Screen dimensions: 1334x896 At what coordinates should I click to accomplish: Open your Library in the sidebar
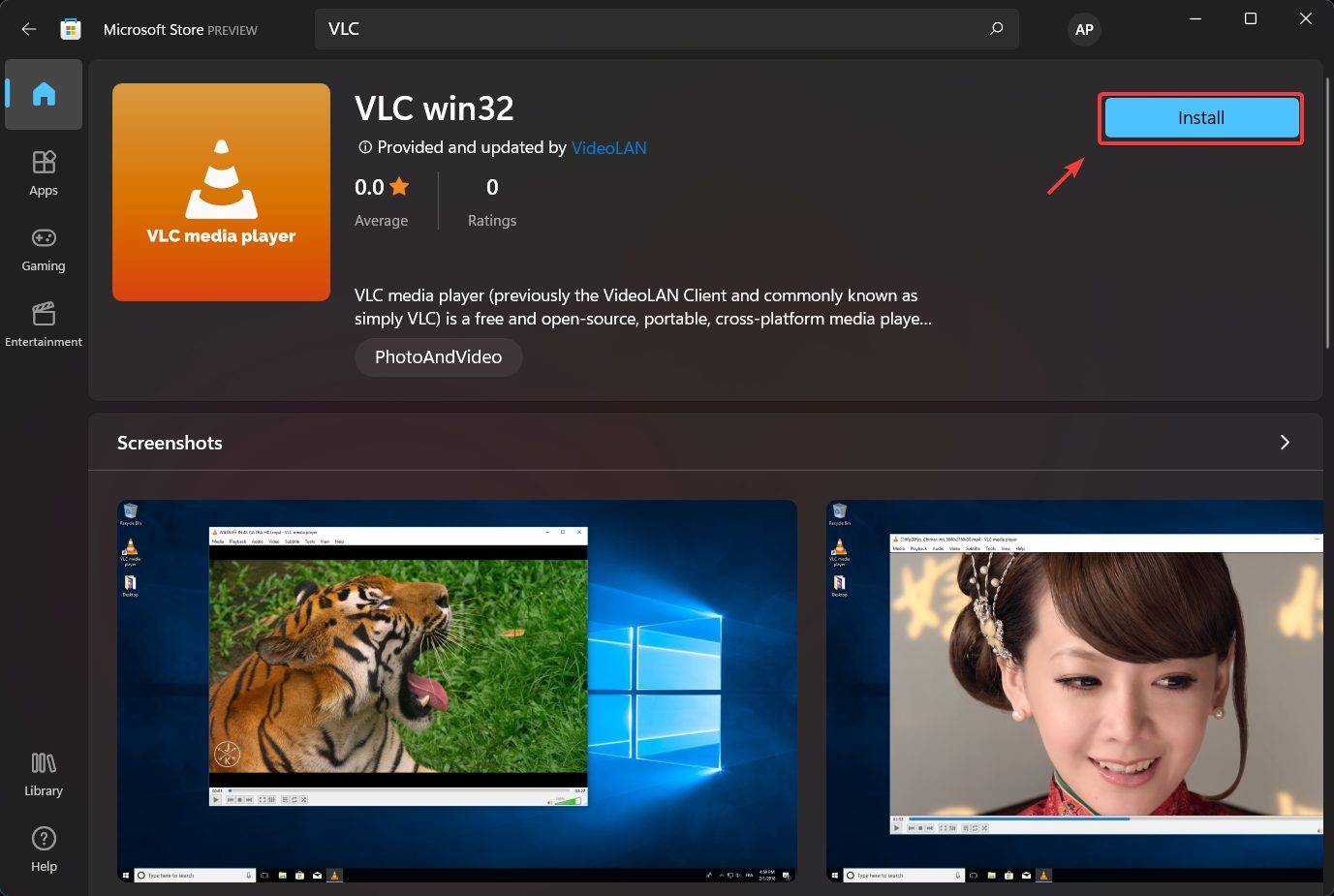tap(43, 772)
